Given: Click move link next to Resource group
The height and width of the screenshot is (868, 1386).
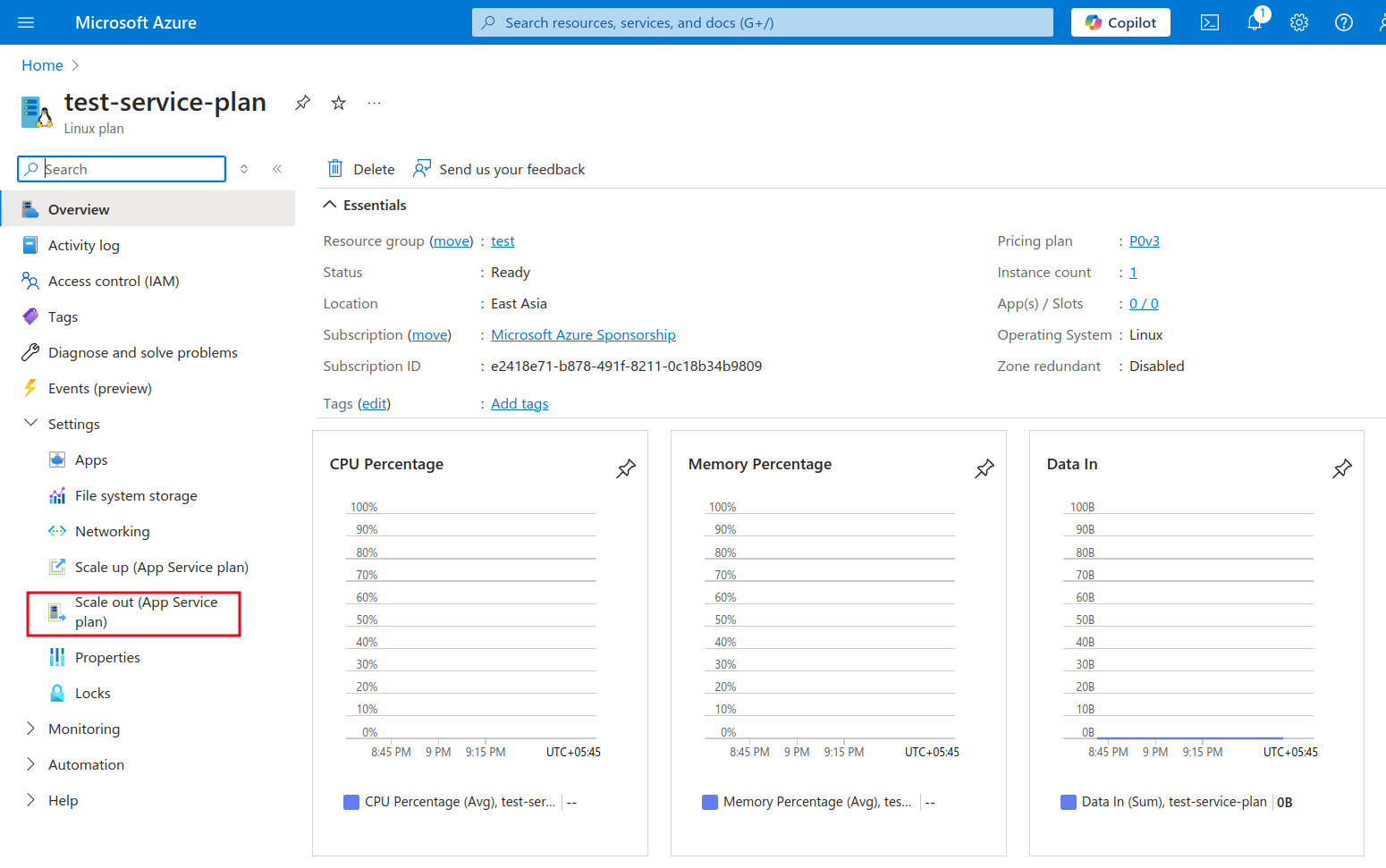Looking at the screenshot, I should (x=452, y=241).
